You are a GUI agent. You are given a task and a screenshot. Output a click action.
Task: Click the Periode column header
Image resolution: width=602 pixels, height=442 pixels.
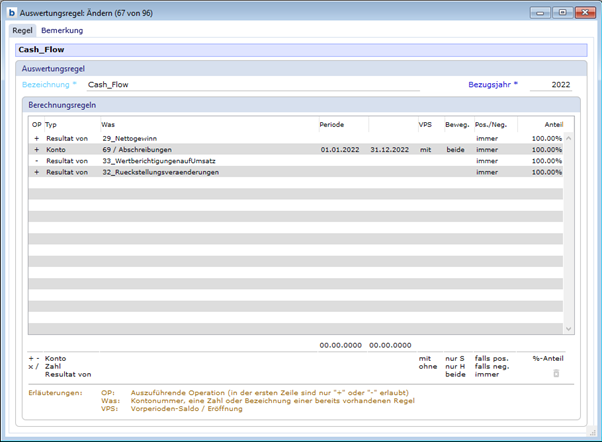[x=332, y=124]
